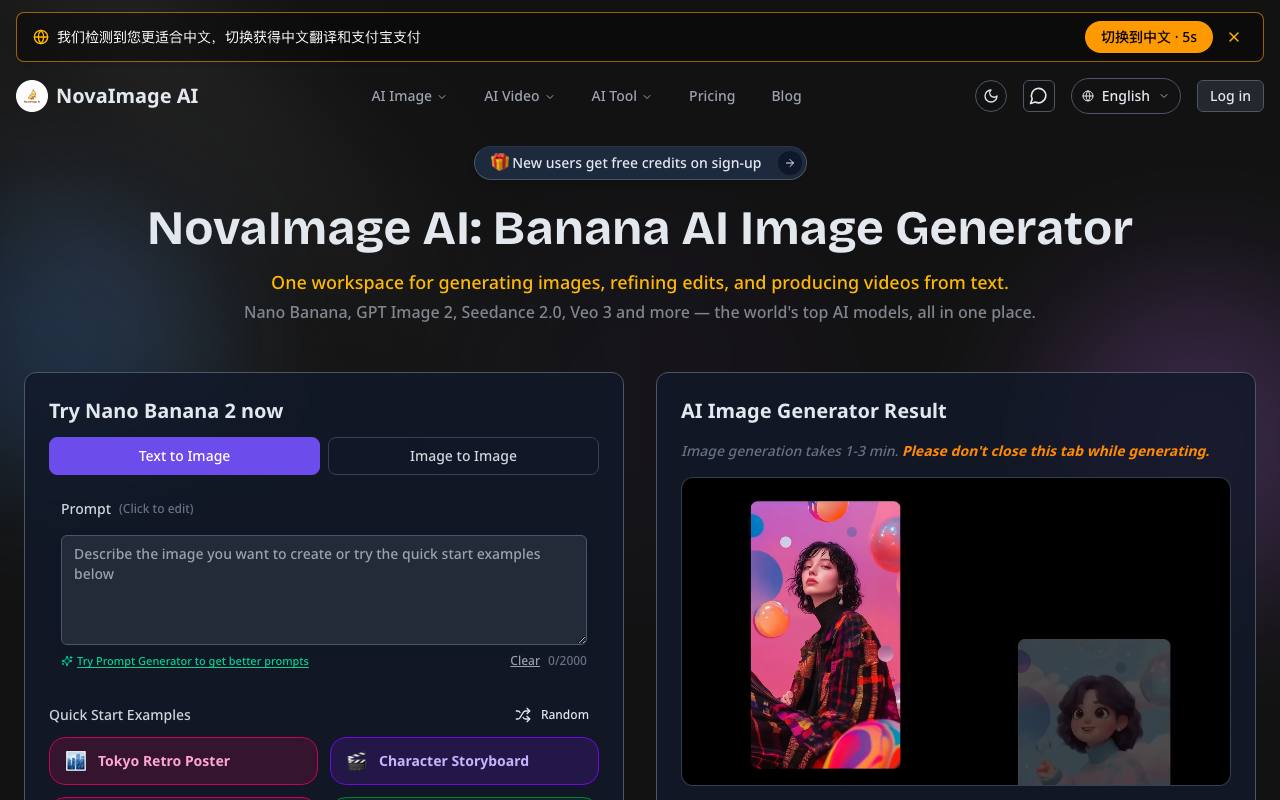The width and height of the screenshot is (1280, 800).
Task: Close the Chinese language banner
Action: tap(1234, 37)
